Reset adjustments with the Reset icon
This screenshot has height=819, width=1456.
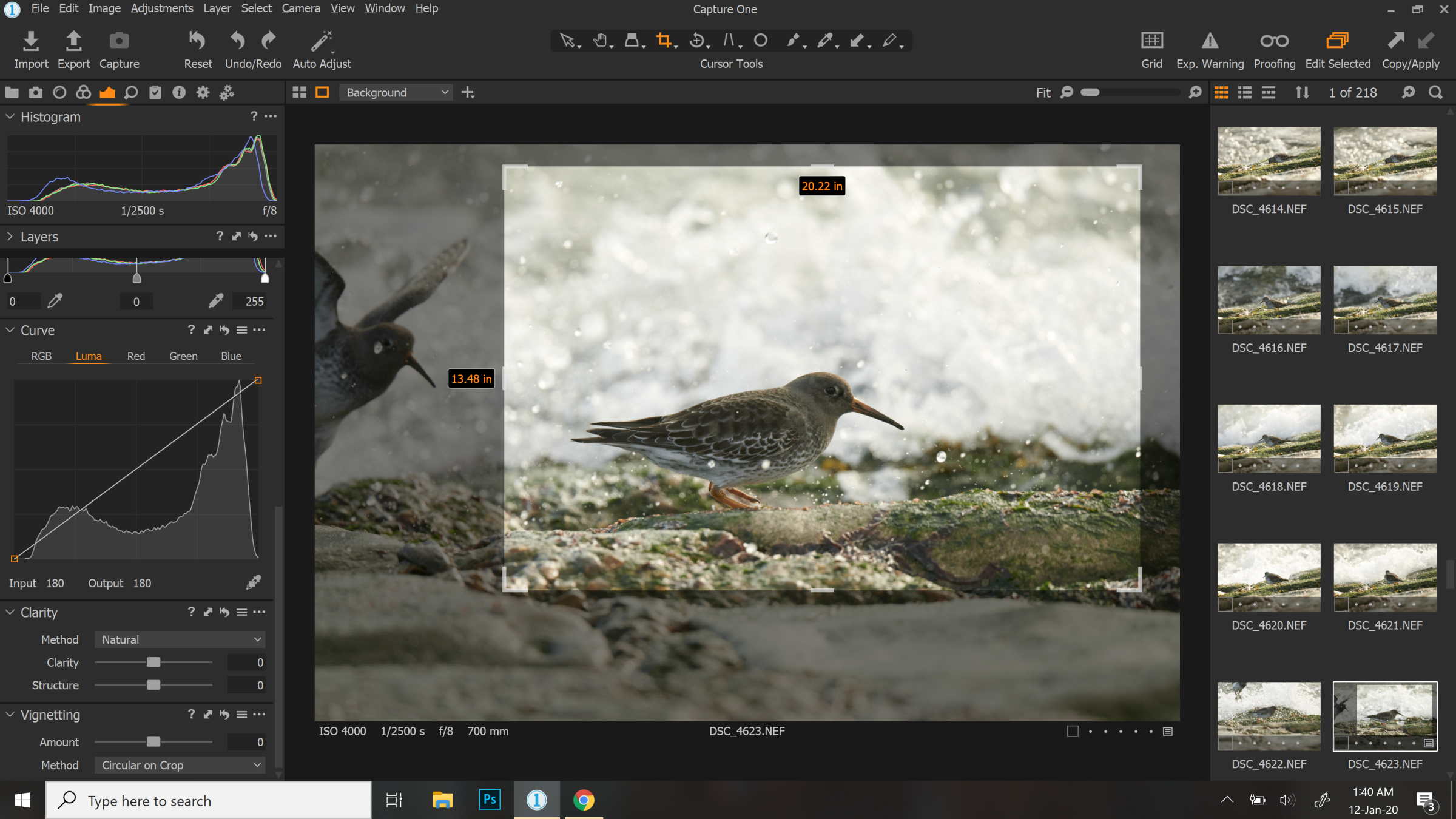coord(197,41)
